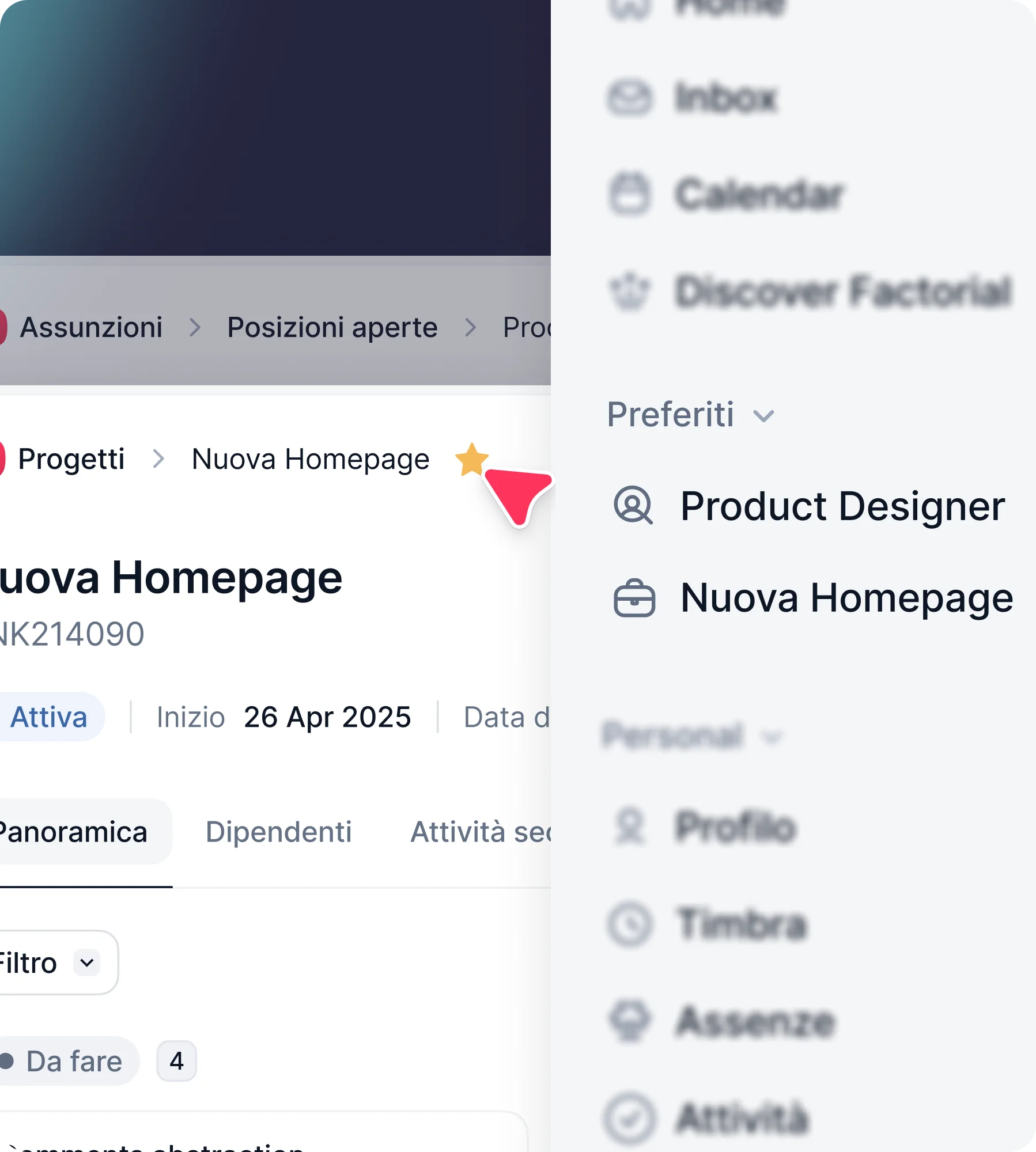This screenshot has width=1036, height=1152.
Task: Click the Inbox envelope icon
Action: (x=630, y=97)
